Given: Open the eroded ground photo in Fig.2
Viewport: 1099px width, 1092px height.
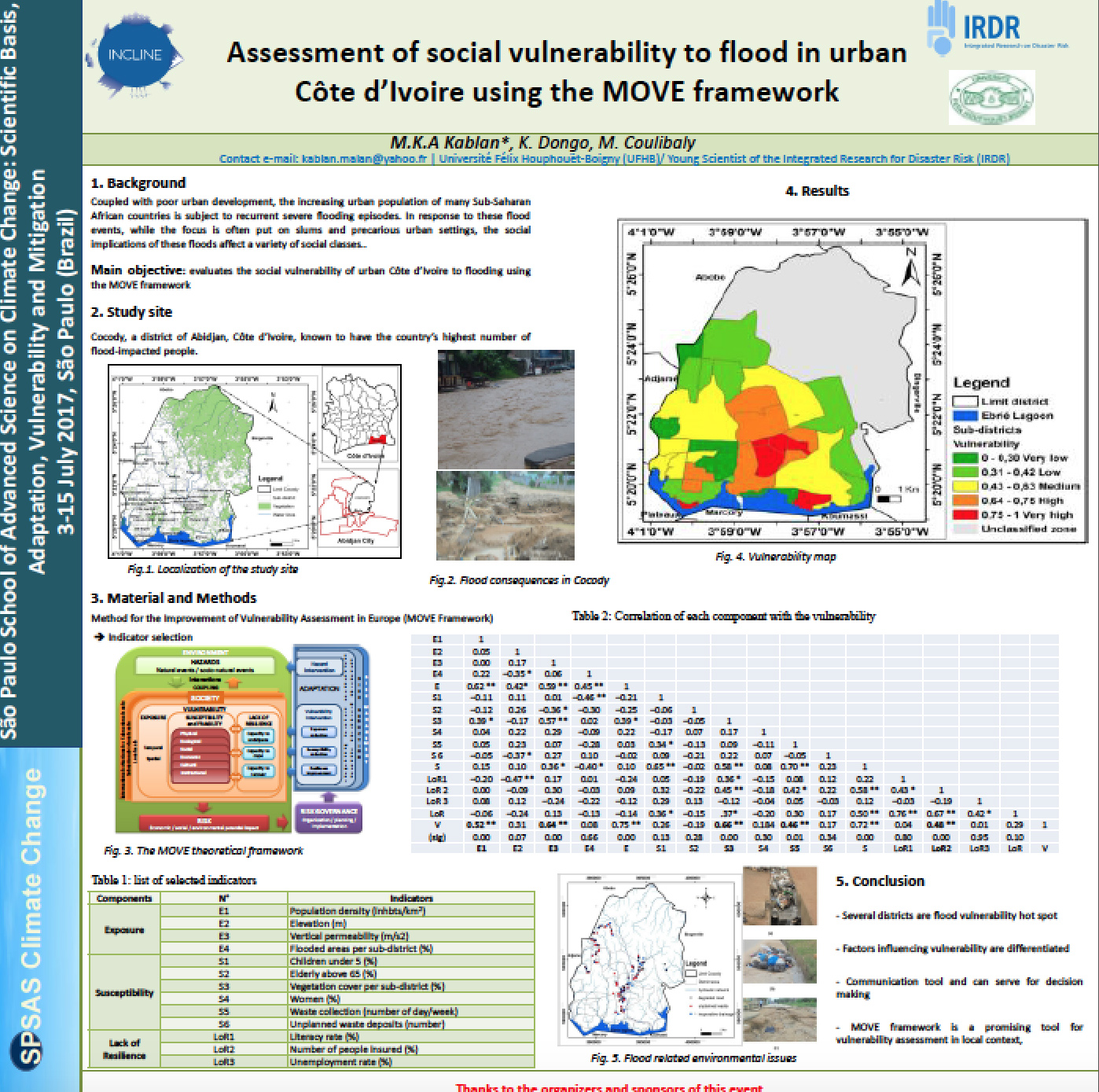Looking at the screenshot, I should pos(505,516).
